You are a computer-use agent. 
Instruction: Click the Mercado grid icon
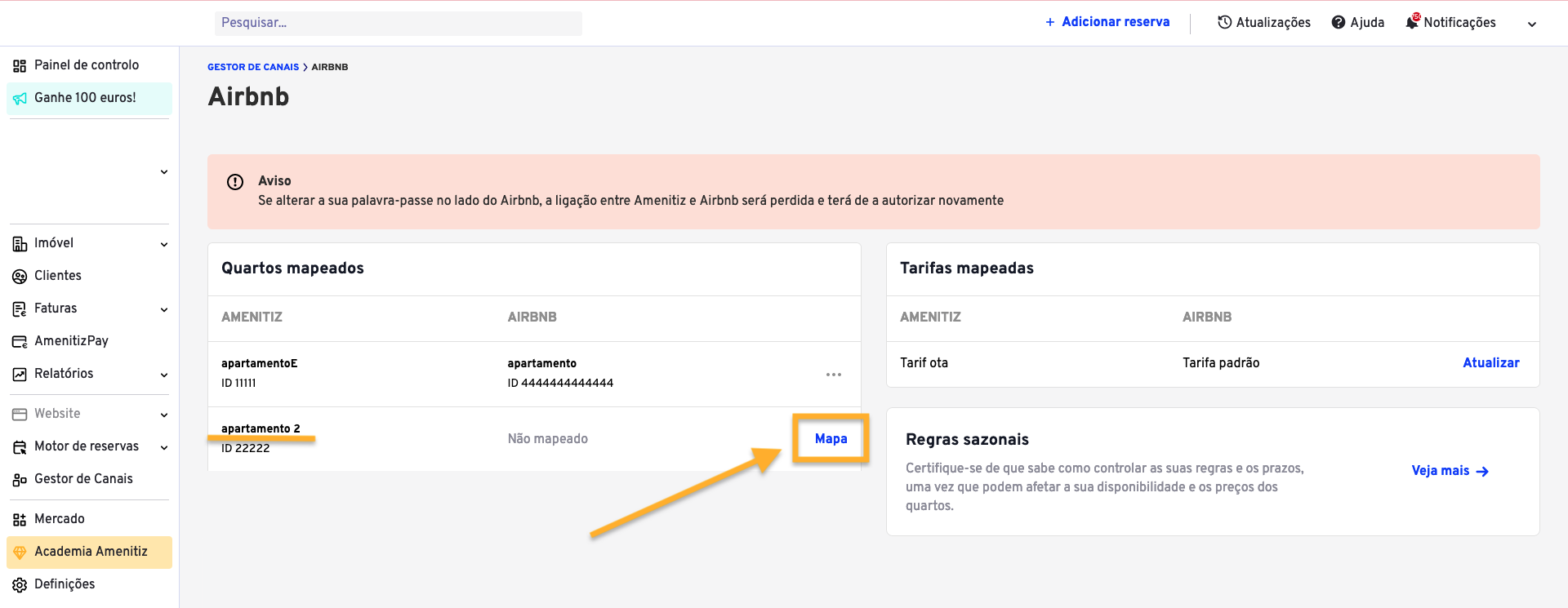pyautogui.click(x=20, y=520)
